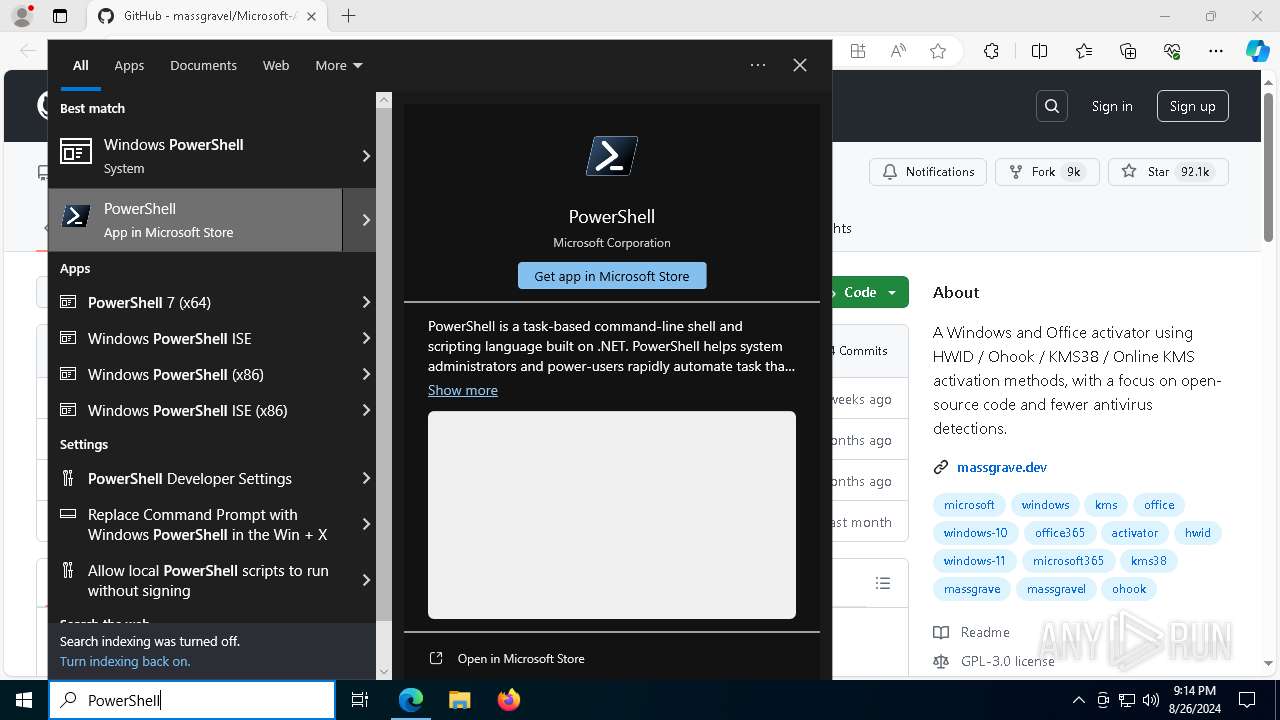Viewport: 1280px width, 720px height.
Task: Click Notifications button on repository
Action: tap(928, 172)
